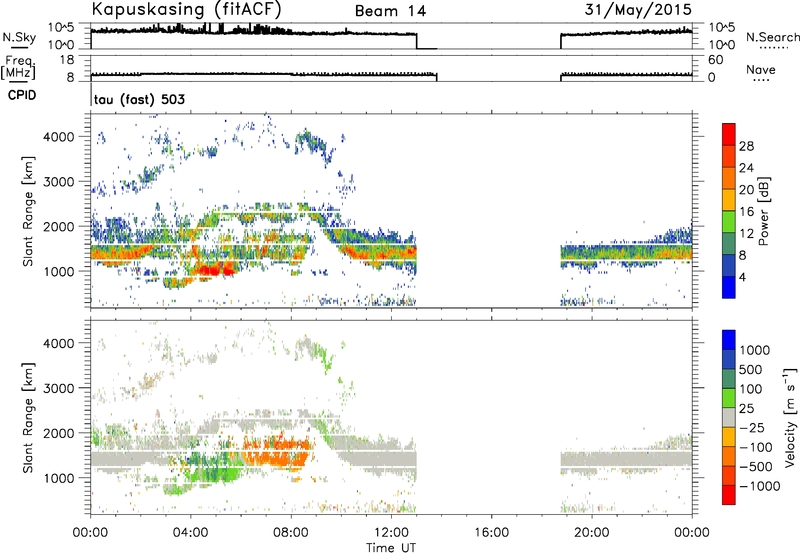Viewport: 800px width, 554px height.
Task: Click the 2000 km tick in power panel
Action: (x=59, y=226)
